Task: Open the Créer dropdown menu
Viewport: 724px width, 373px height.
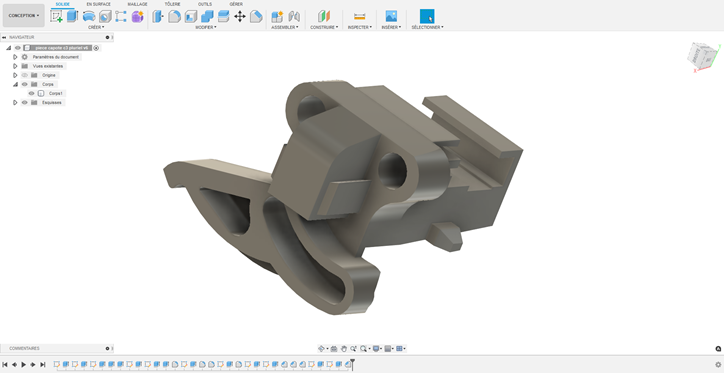Action: pos(96,27)
